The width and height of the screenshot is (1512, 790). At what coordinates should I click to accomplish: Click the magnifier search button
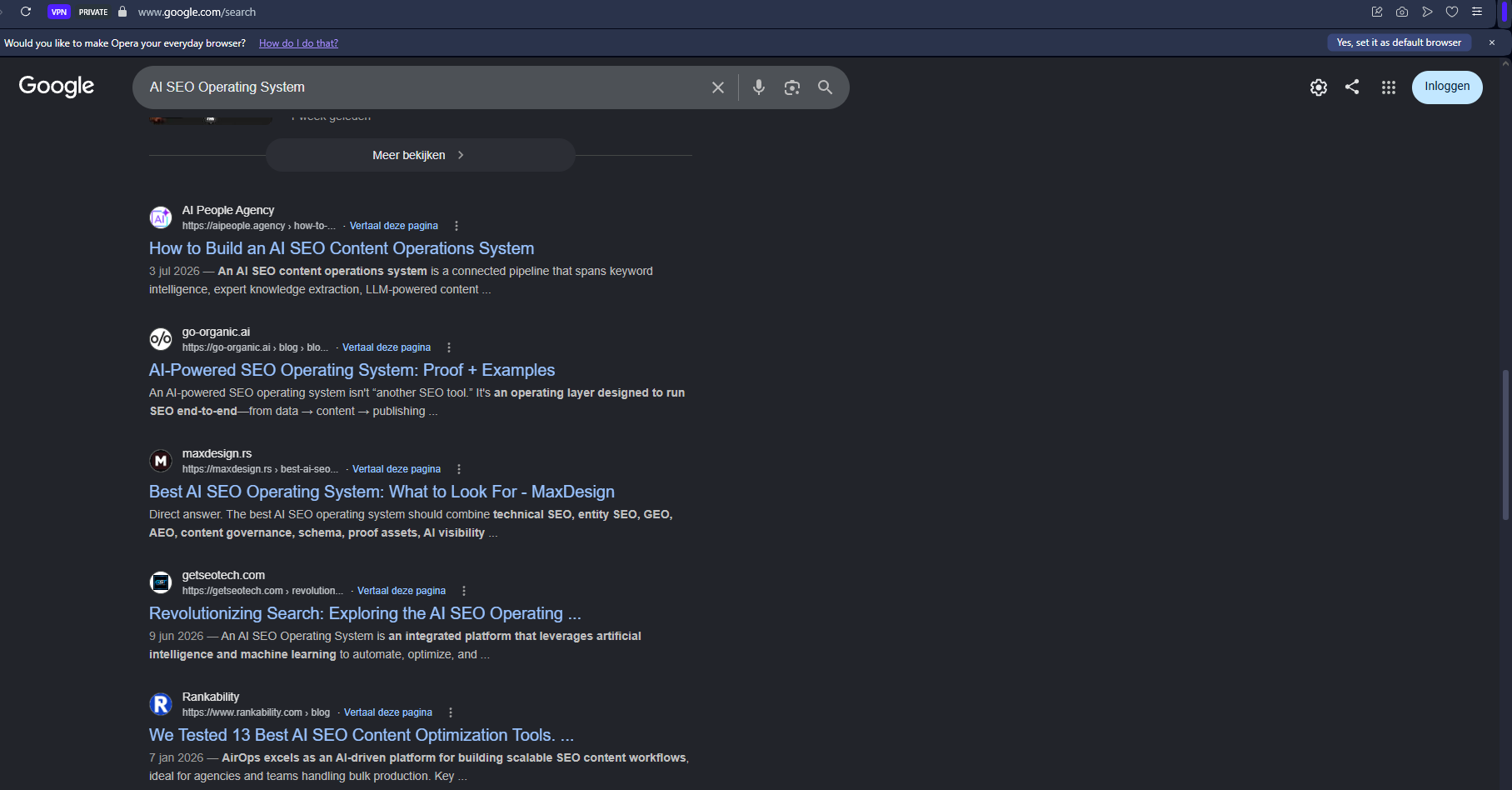[825, 87]
